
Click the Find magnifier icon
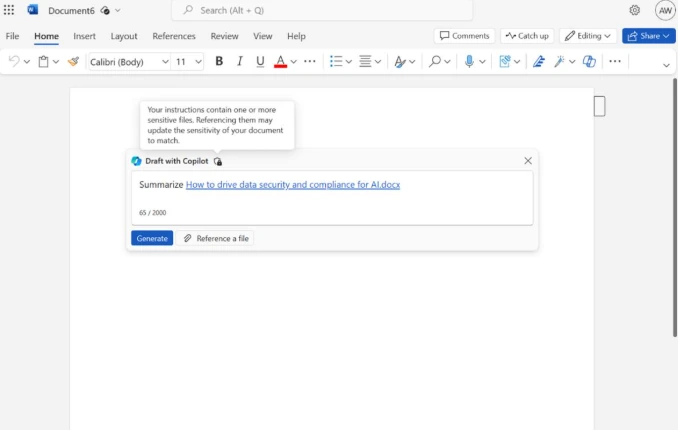coord(435,61)
